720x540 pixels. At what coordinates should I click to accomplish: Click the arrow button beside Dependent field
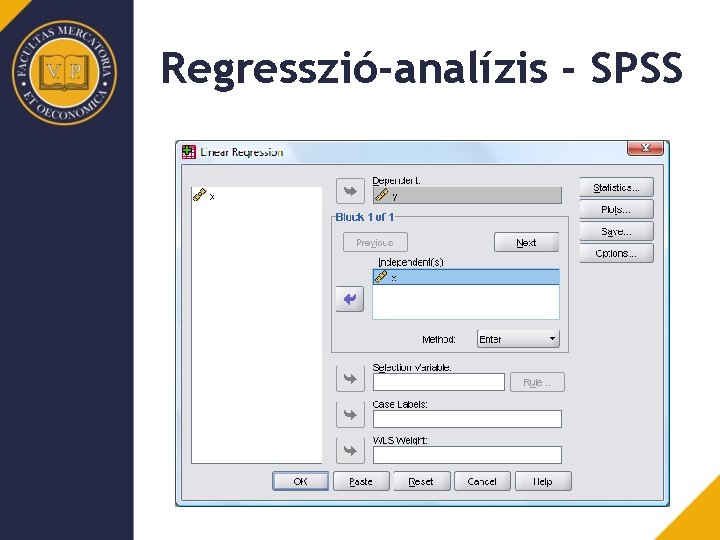(x=350, y=191)
